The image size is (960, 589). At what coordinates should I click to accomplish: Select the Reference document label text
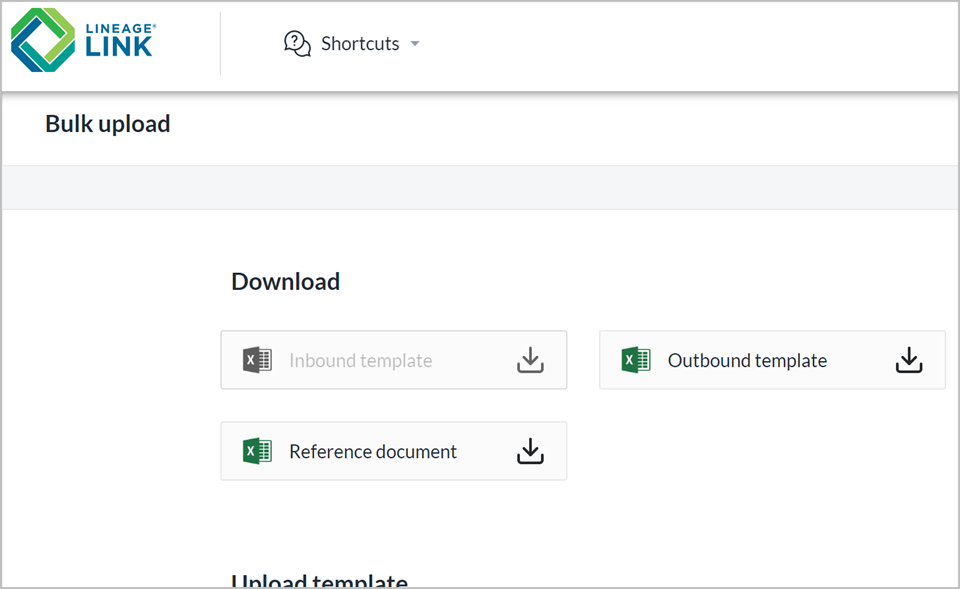[x=373, y=452]
